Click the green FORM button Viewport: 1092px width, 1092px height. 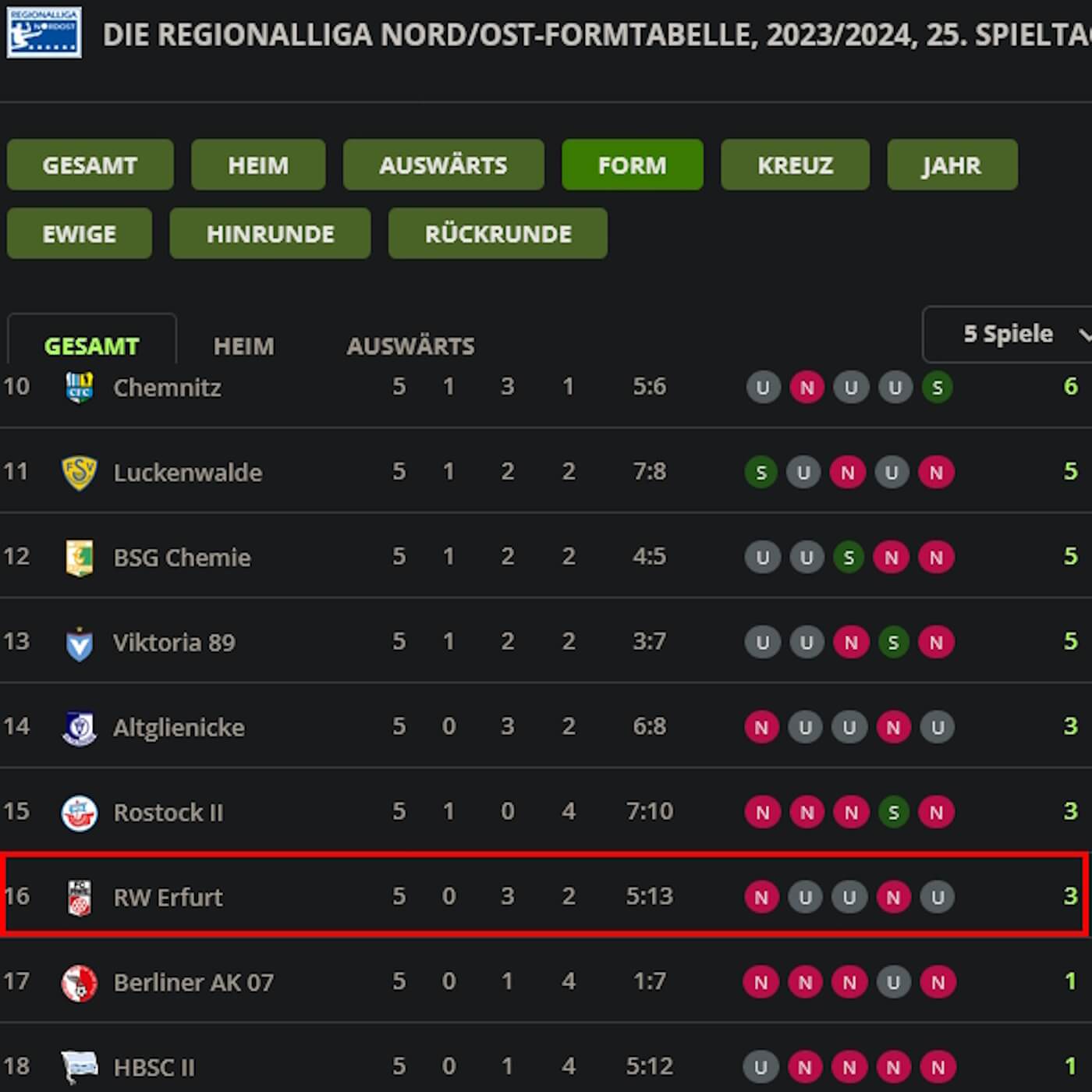pyautogui.click(x=633, y=165)
